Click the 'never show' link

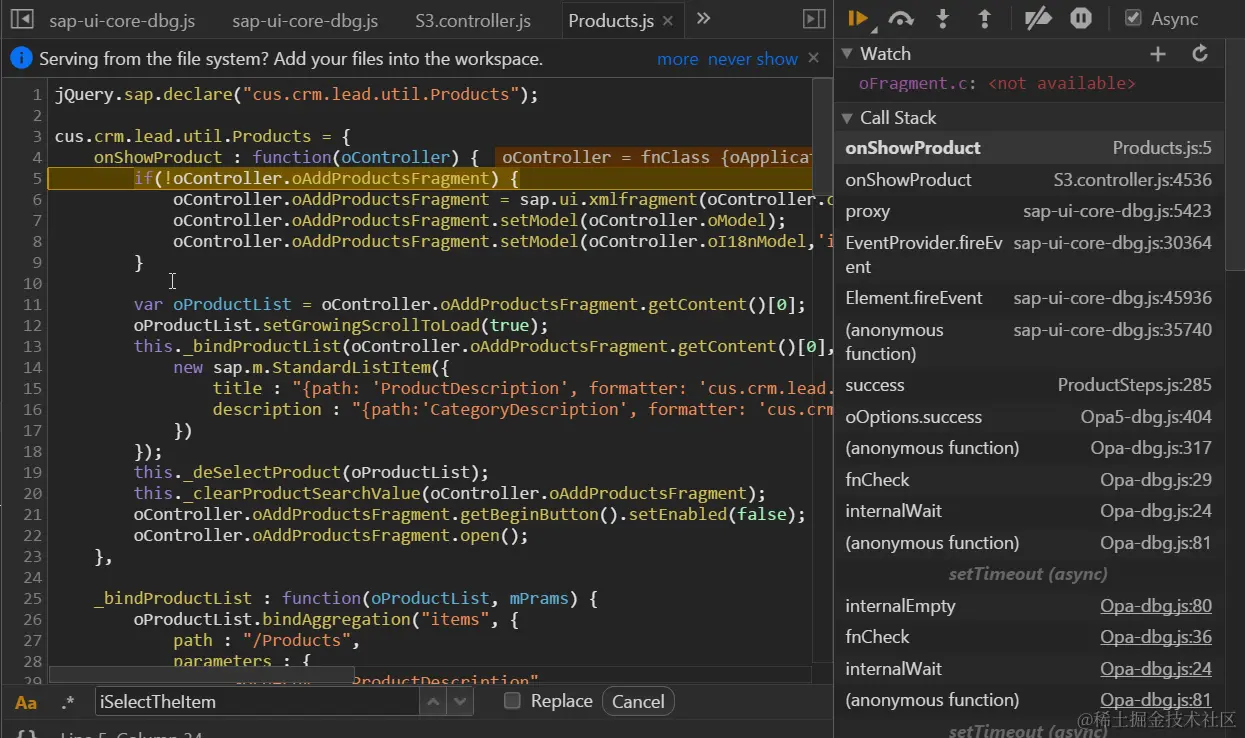(x=753, y=59)
